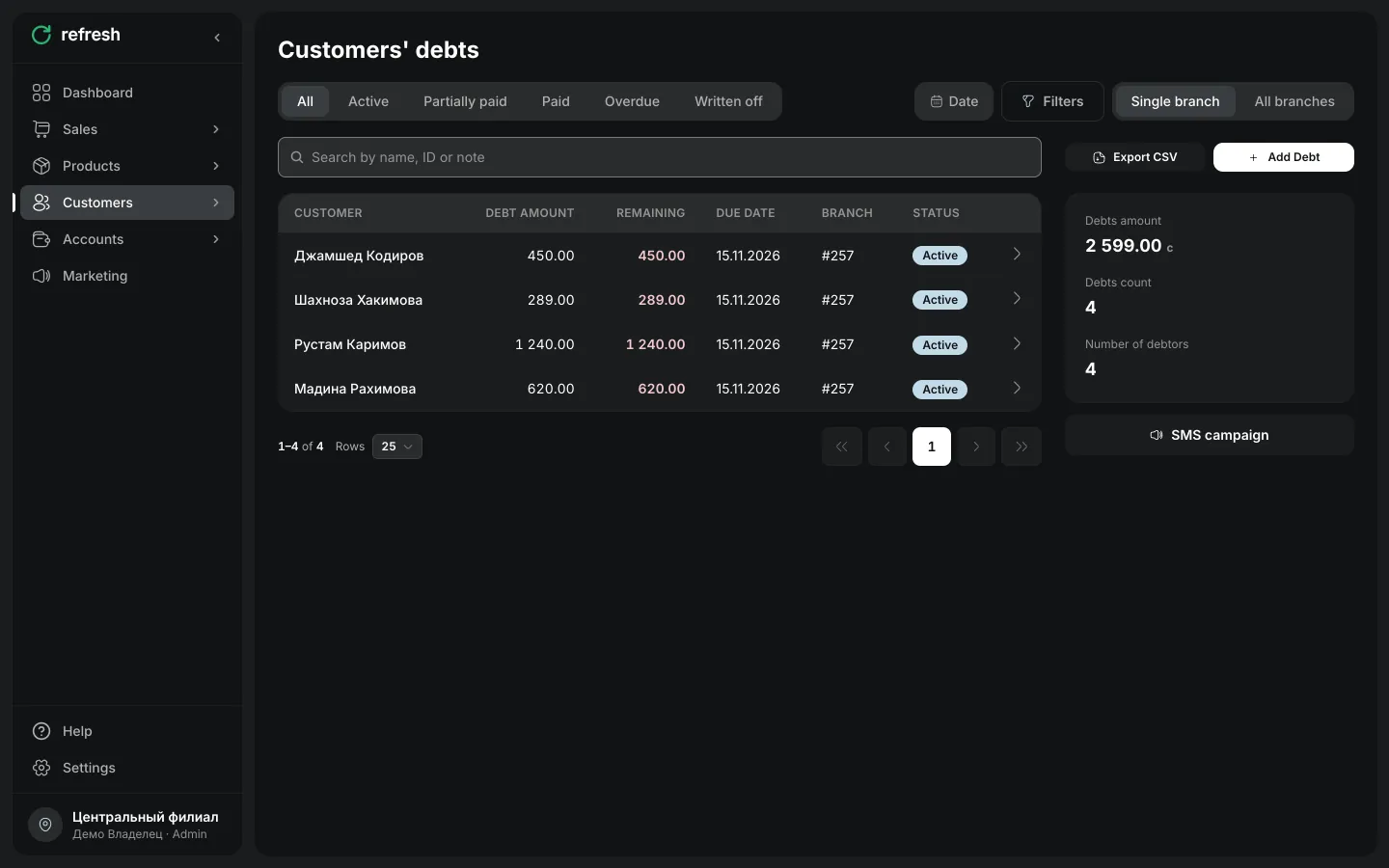Click the refresh logo icon
This screenshot has height=868, width=1389.
pyautogui.click(x=41, y=35)
